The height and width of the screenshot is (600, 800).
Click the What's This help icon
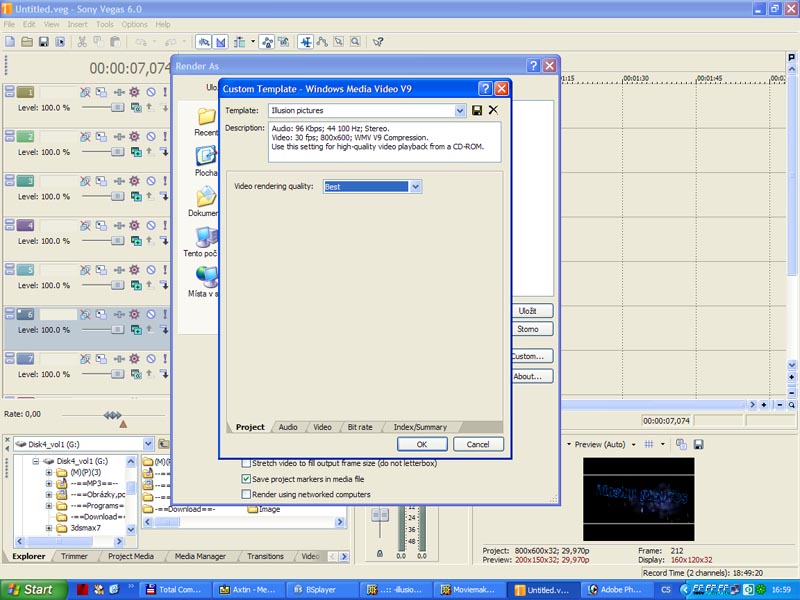point(378,42)
